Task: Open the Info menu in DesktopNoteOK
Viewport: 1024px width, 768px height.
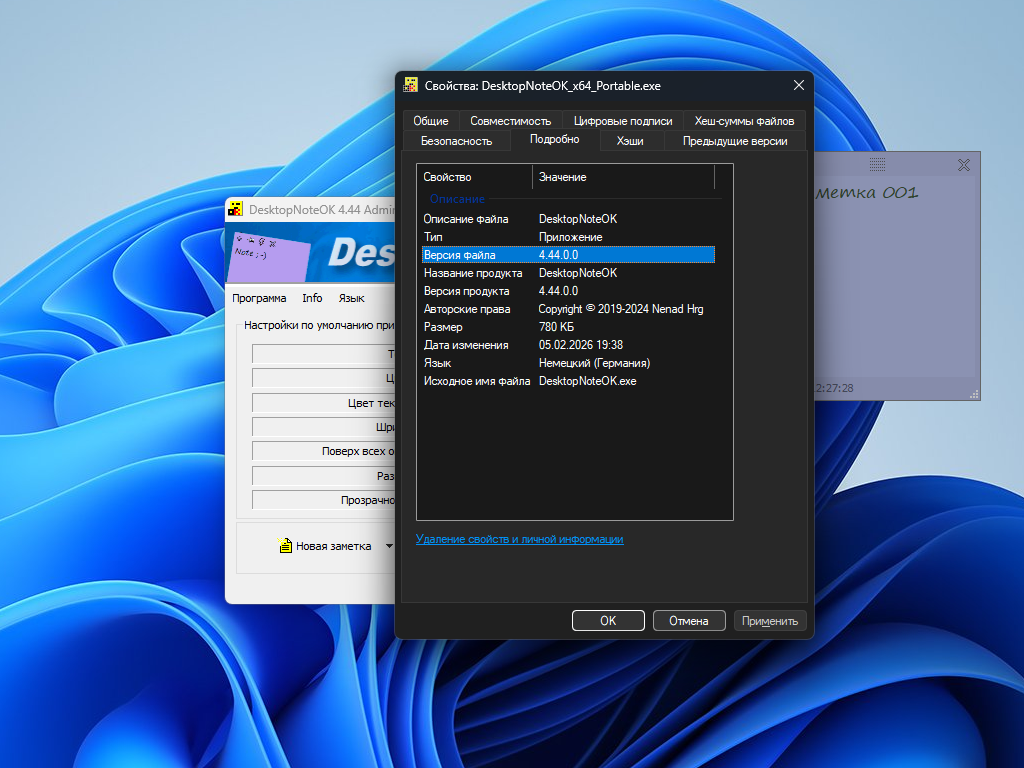Action: click(312, 298)
